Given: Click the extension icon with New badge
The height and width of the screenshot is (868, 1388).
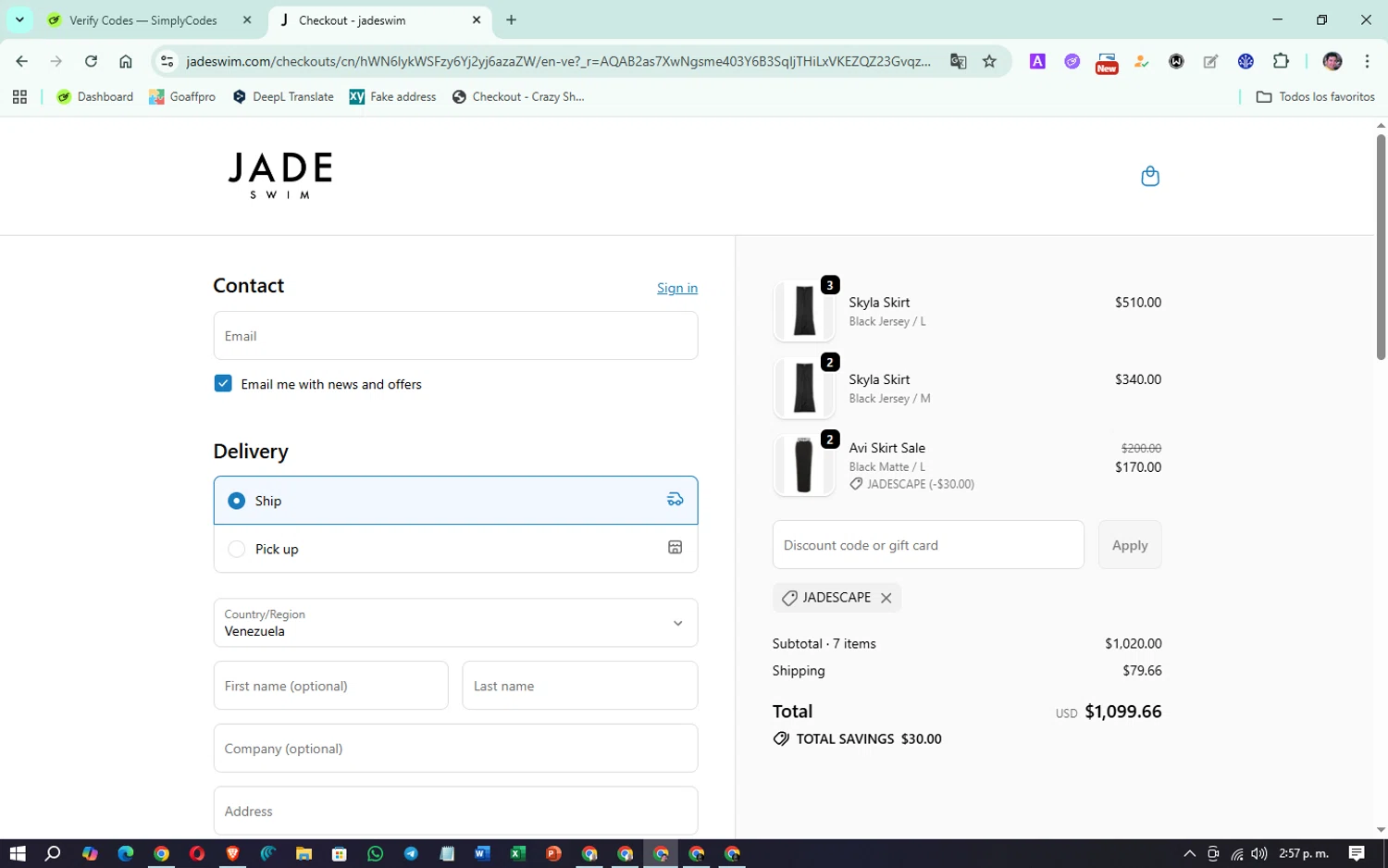Looking at the screenshot, I should coord(1107,62).
